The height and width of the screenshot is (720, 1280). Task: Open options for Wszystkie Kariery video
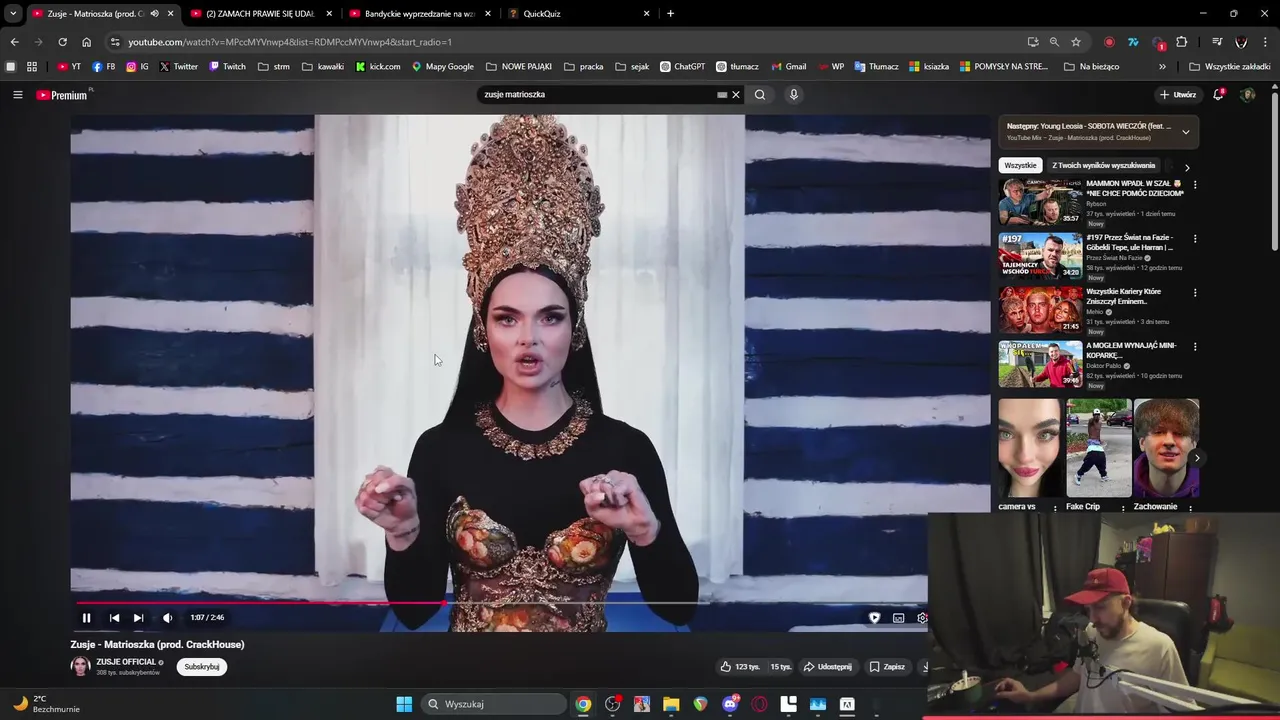pos(1195,293)
